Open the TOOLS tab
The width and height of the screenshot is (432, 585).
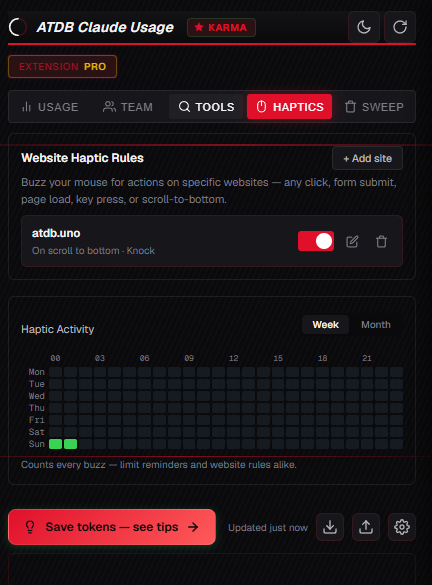[x=206, y=107]
